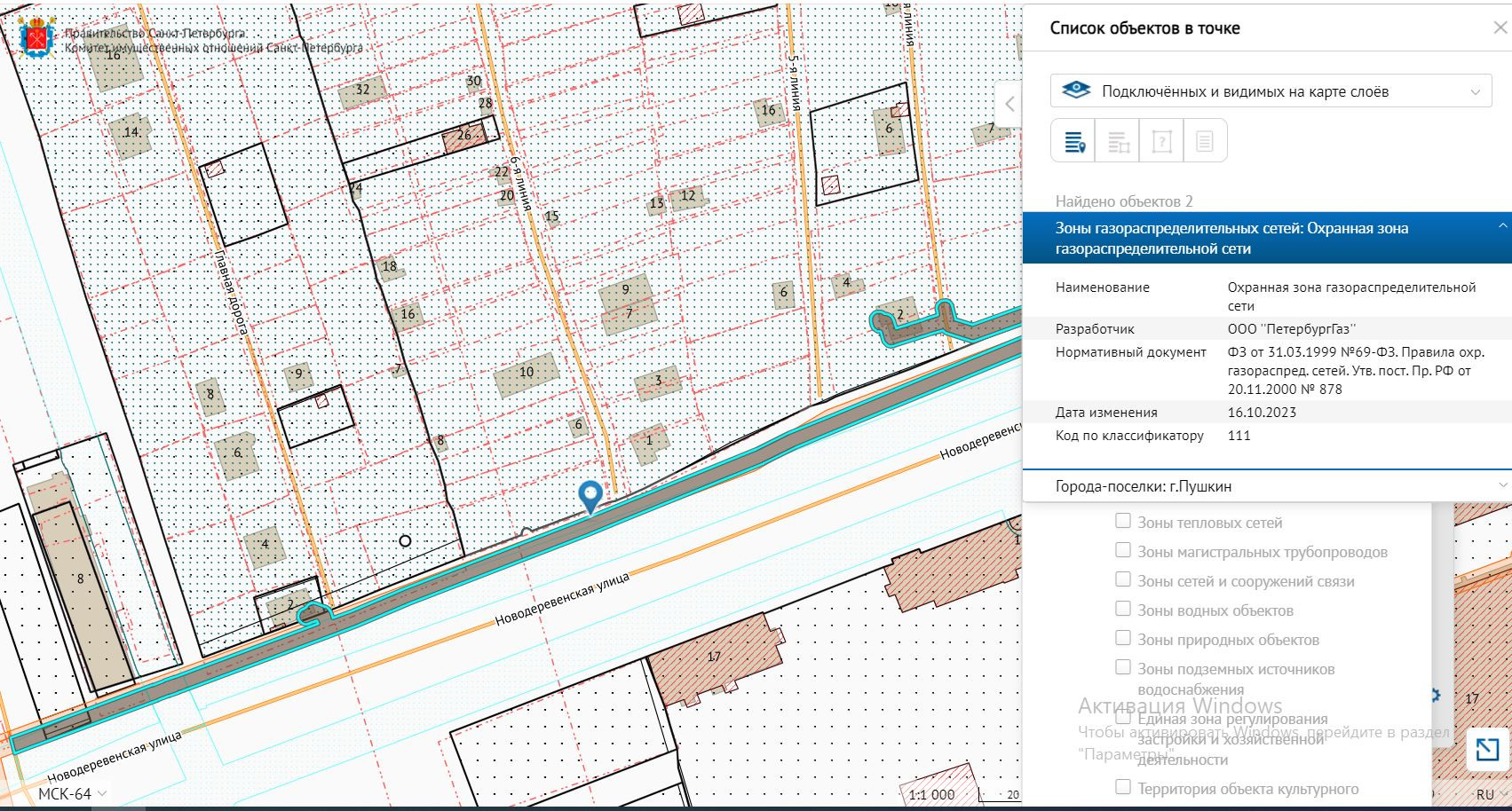The image size is (1512, 811).
Task: Enable 'Зоны тепловых сетей' checkbox
Action: click(x=1123, y=522)
